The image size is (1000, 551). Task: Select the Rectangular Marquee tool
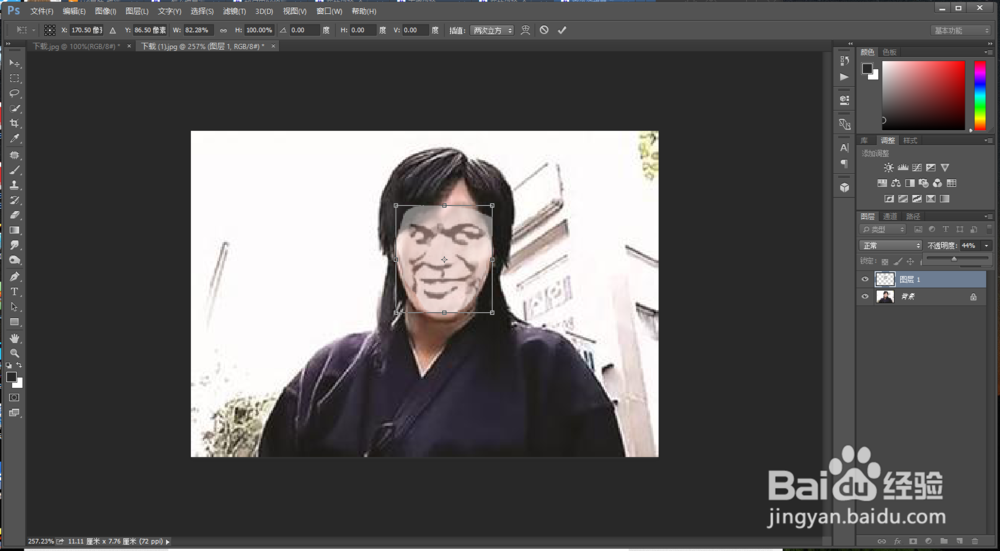click(14, 78)
